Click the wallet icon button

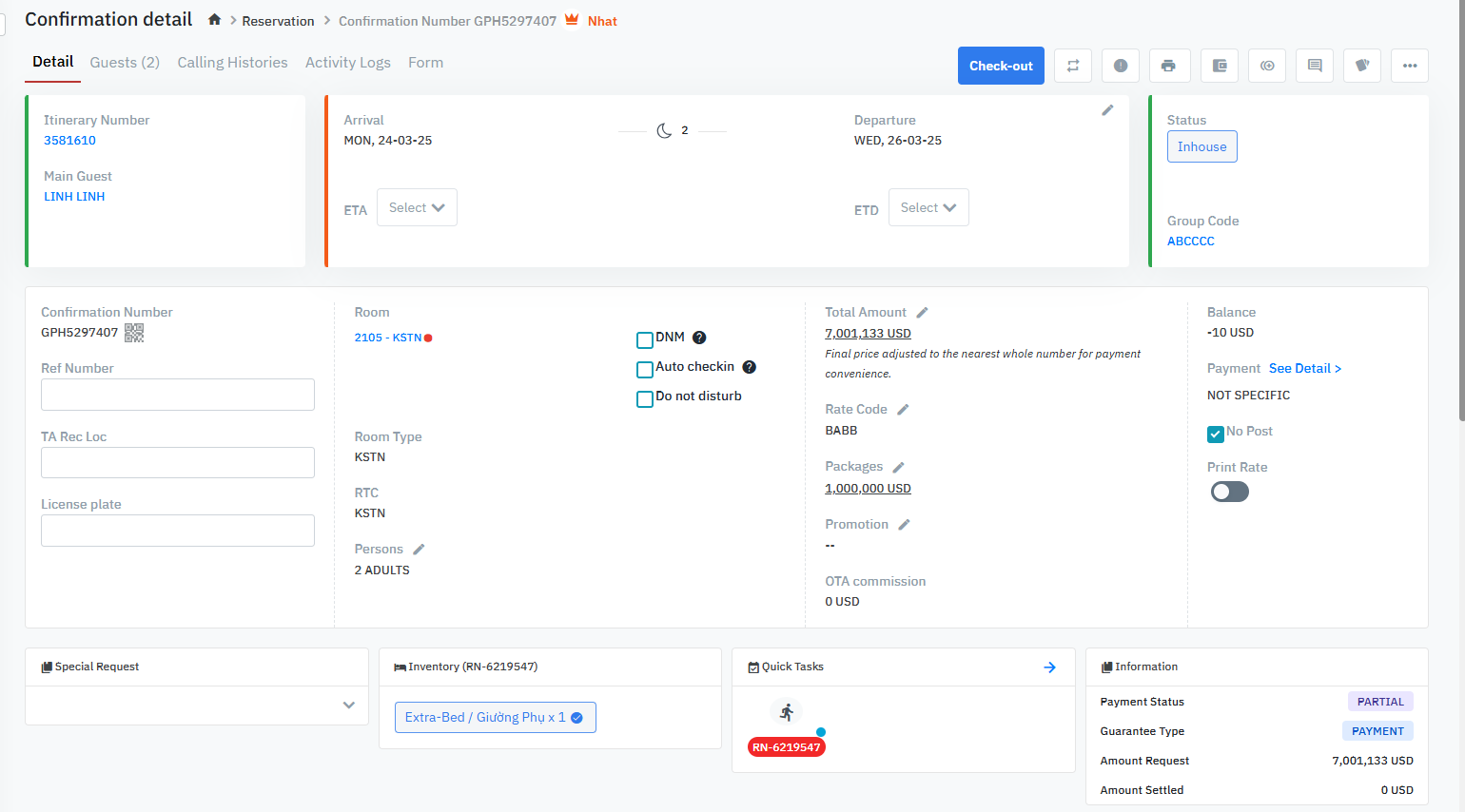[x=1220, y=66]
